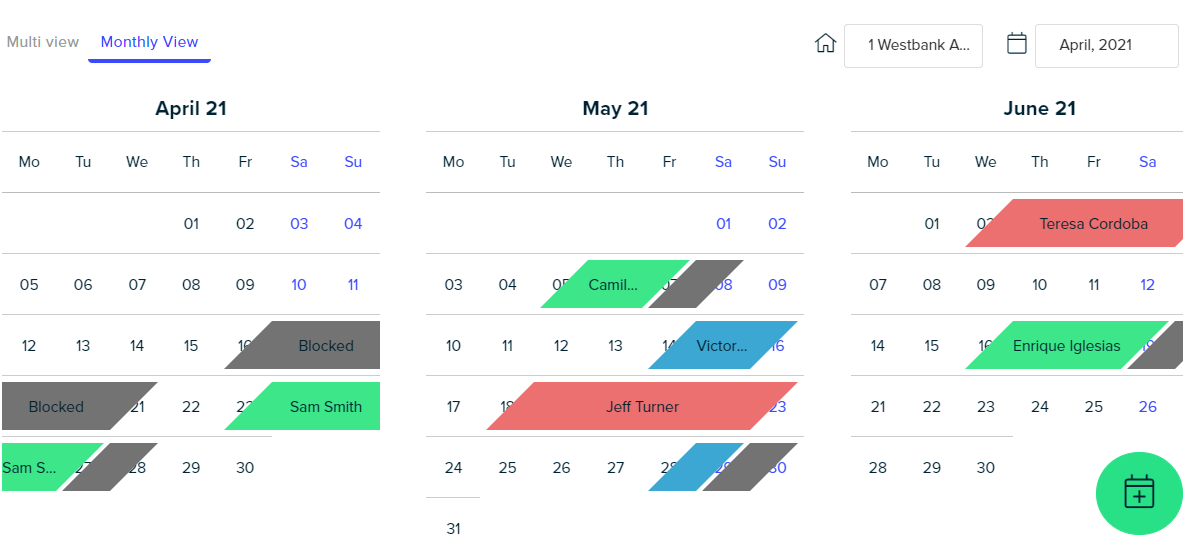Viewport: 1189px width, 551px height.
Task: Open Jeff Turner reservation in May
Action: [642, 407]
